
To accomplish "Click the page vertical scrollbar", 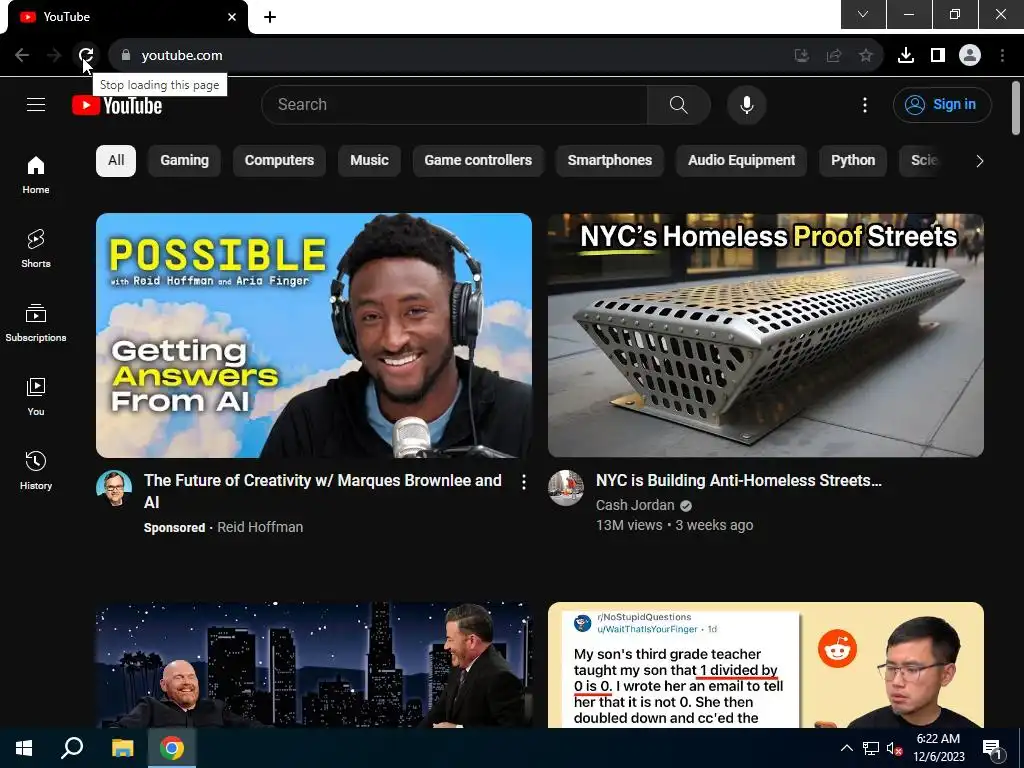I will click(1016, 108).
